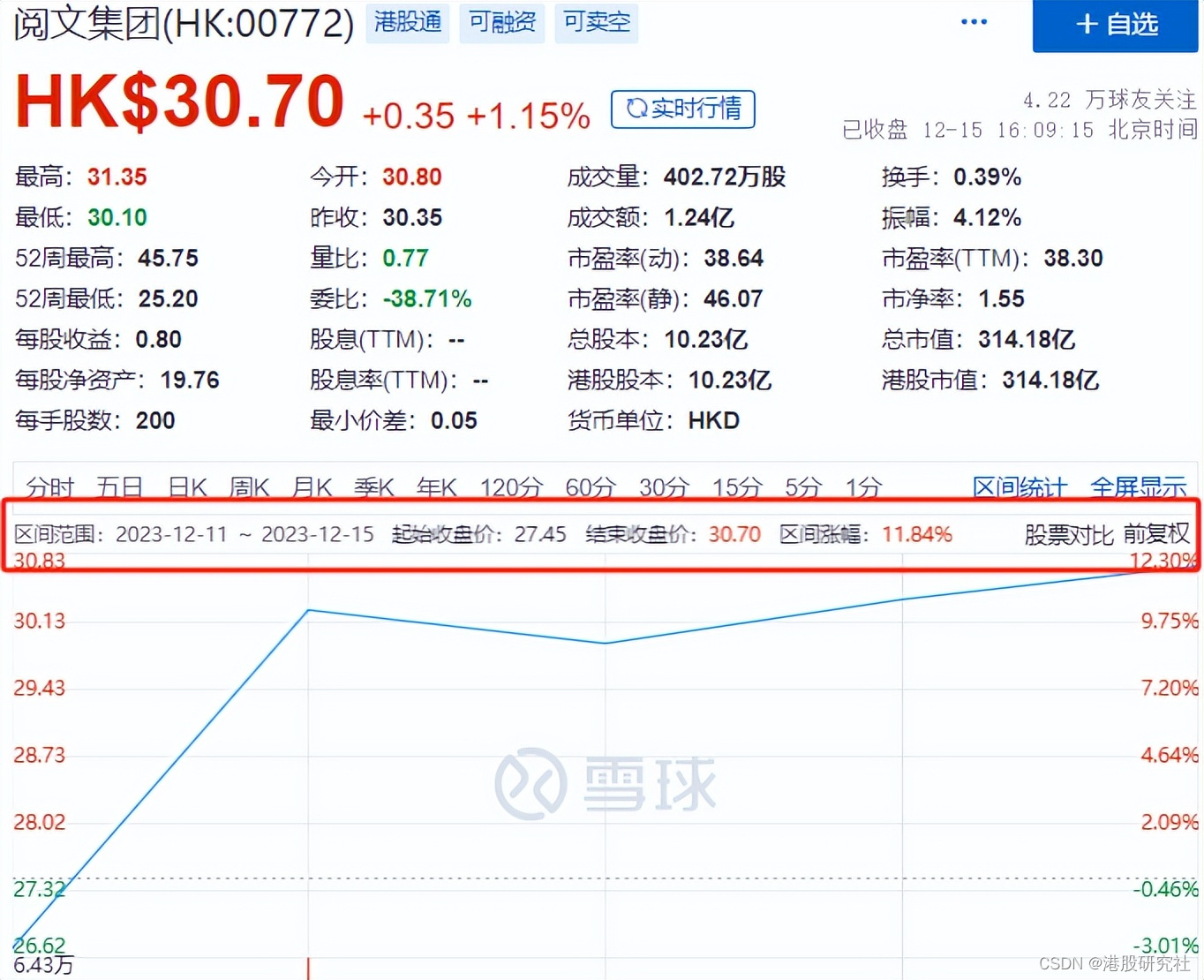Switch to the 五日 chart tab
Viewport: 1204px width, 980px height.
click(119, 486)
